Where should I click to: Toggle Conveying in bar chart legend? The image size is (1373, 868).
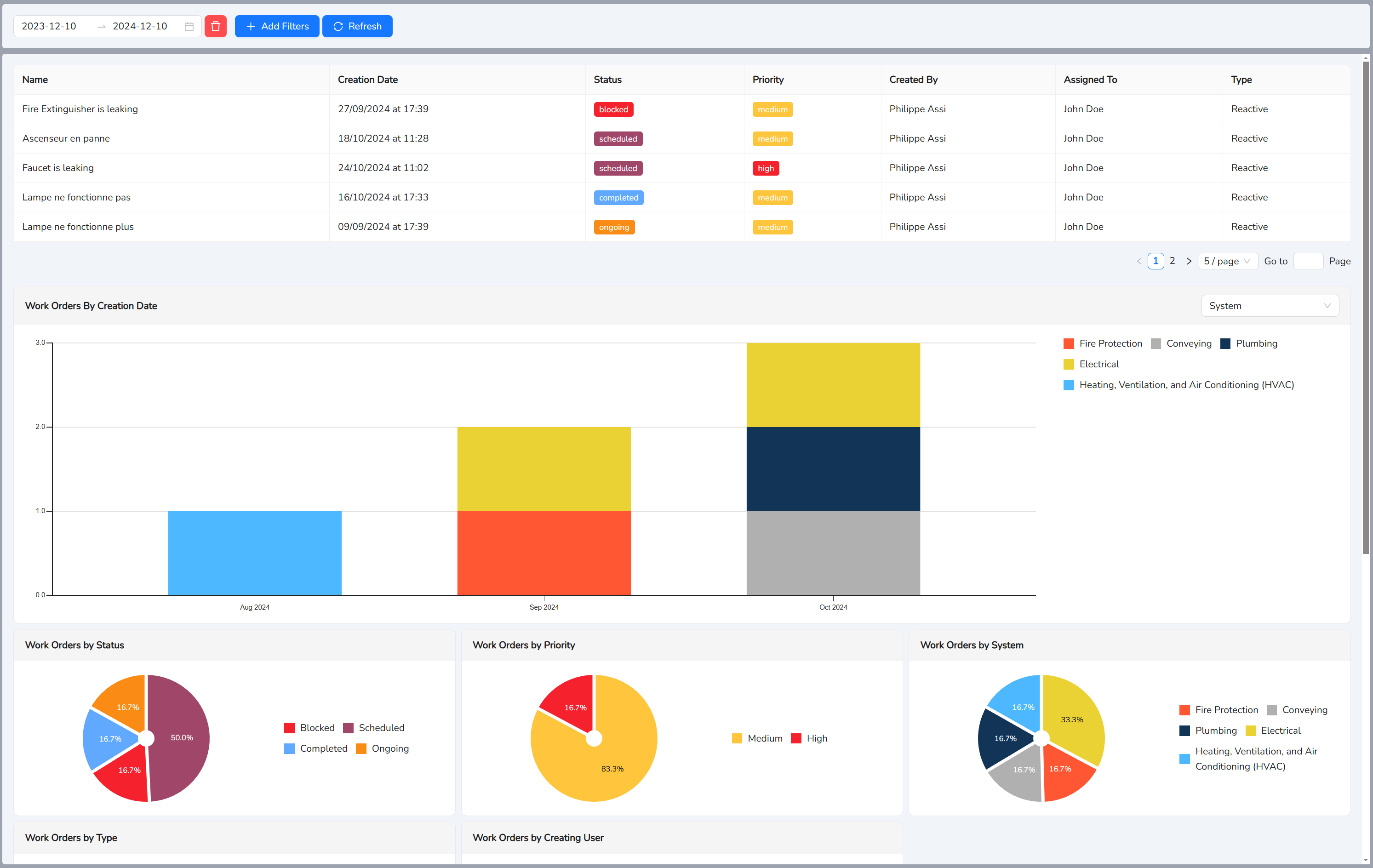click(x=1181, y=344)
